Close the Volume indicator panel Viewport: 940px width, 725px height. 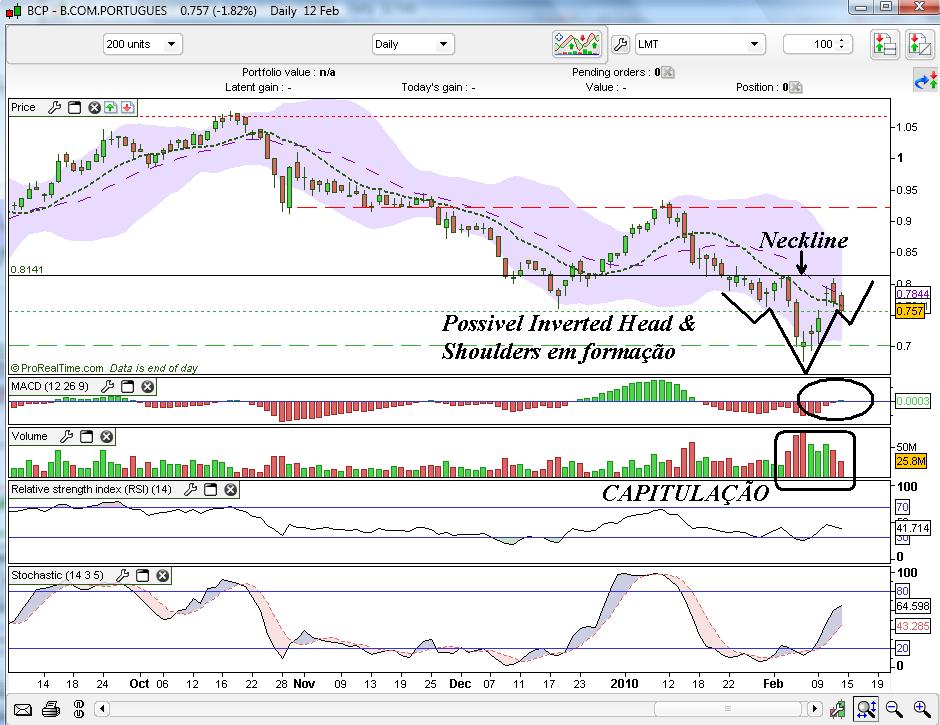point(106,437)
